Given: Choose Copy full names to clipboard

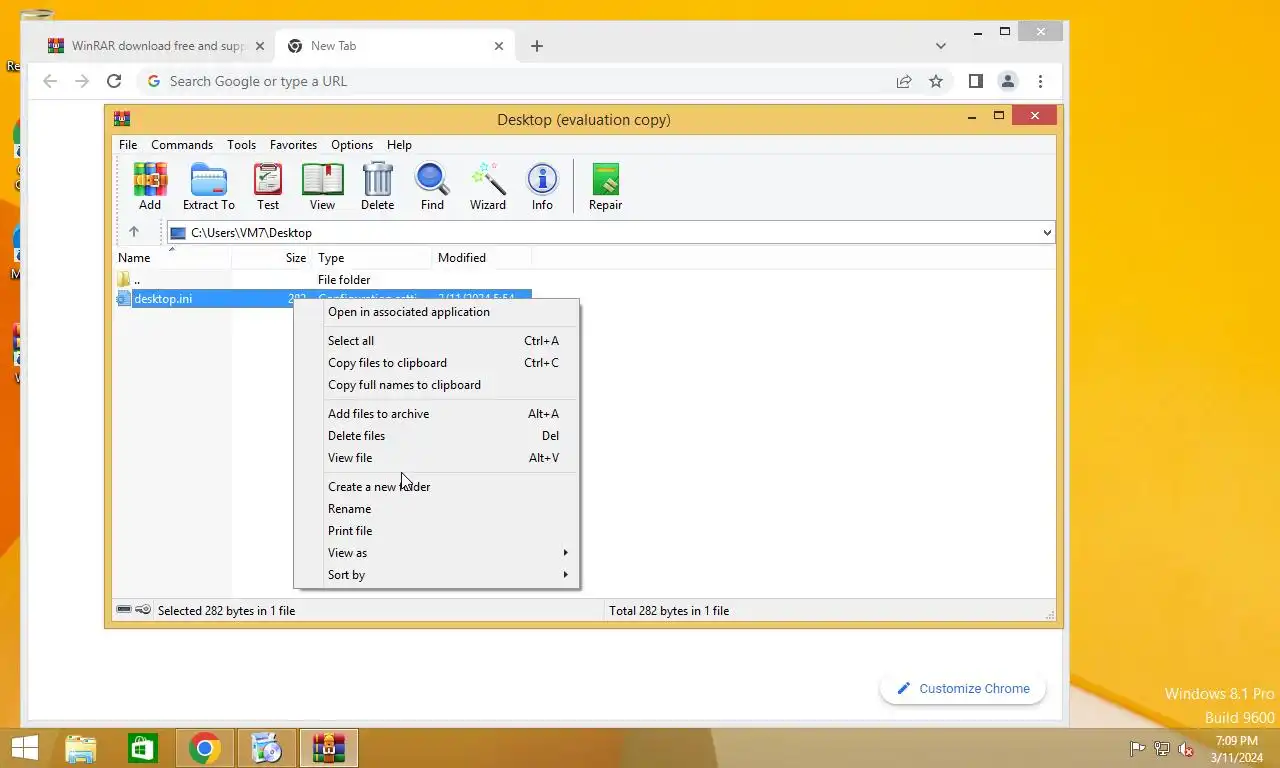Looking at the screenshot, I should point(437,385).
